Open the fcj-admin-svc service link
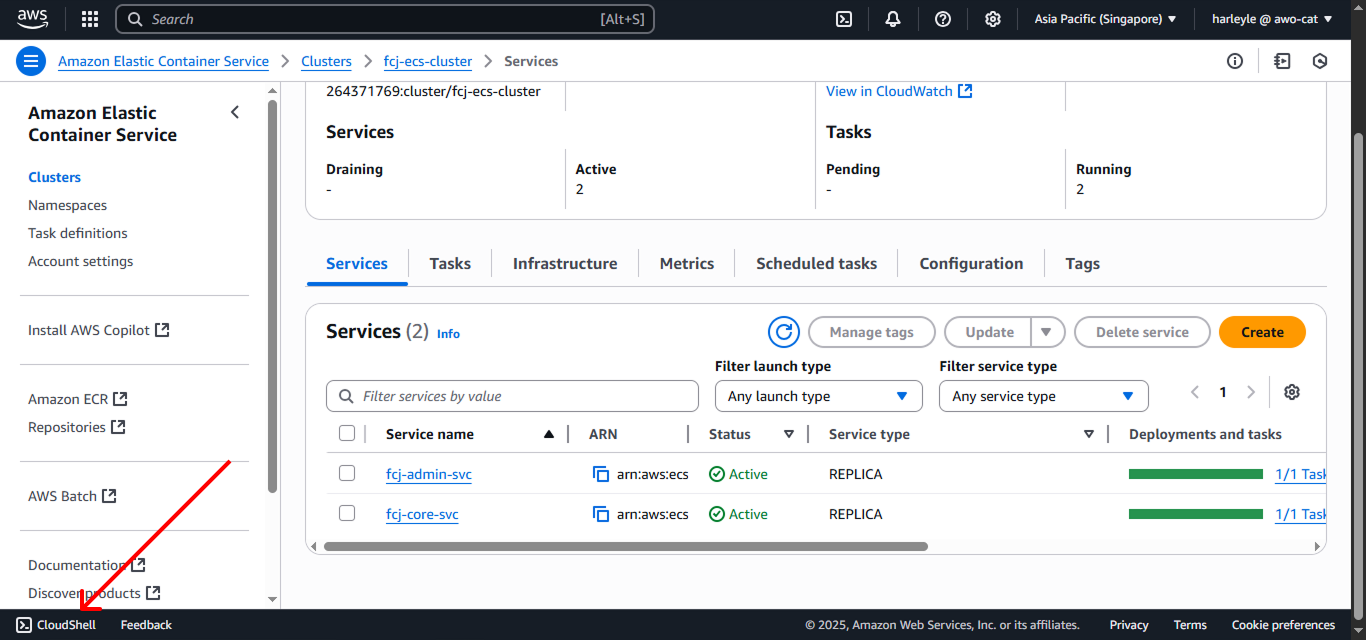 (429, 474)
